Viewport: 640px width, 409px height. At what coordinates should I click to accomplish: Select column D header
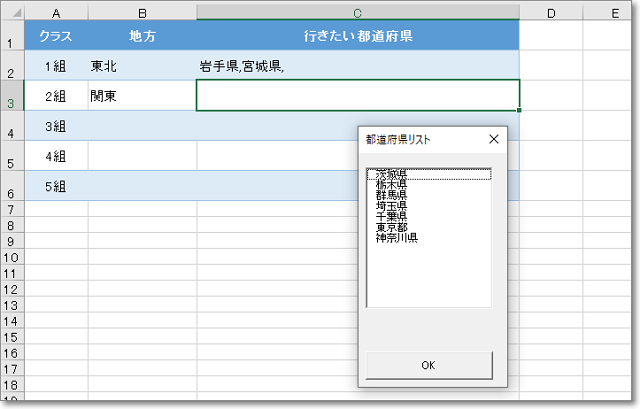[551, 12]
